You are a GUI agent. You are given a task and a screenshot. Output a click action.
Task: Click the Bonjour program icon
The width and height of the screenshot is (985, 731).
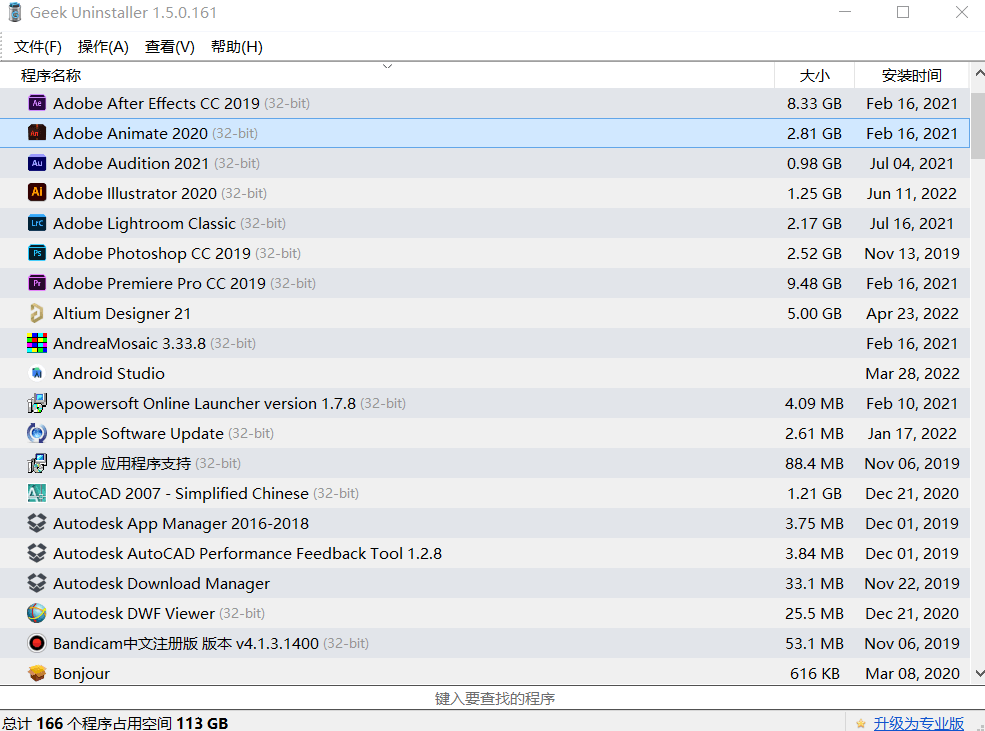coord(35,673)
